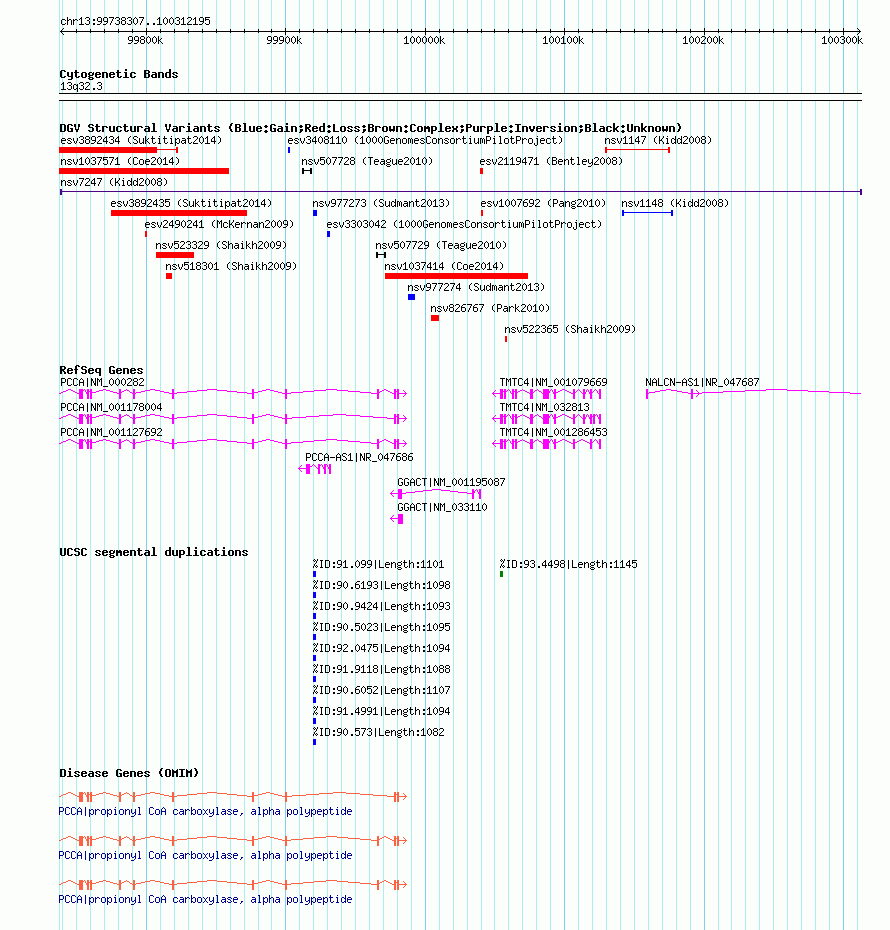This screenshot has height=930, width=890.
Task: Click the Disease Genes (OMIM) track title
Action: point(129,773)
